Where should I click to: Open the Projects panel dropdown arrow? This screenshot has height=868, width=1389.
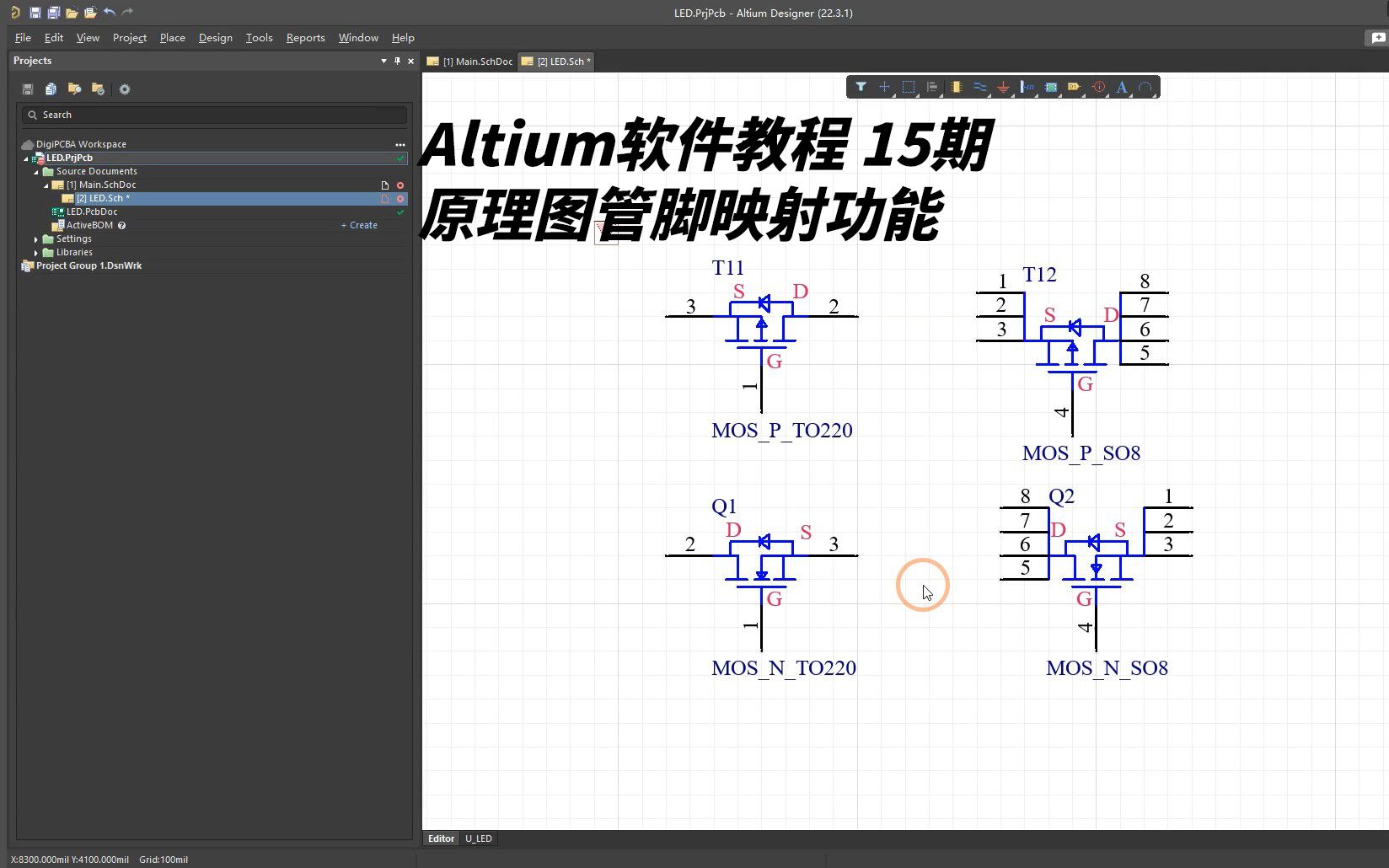[383, 61]
